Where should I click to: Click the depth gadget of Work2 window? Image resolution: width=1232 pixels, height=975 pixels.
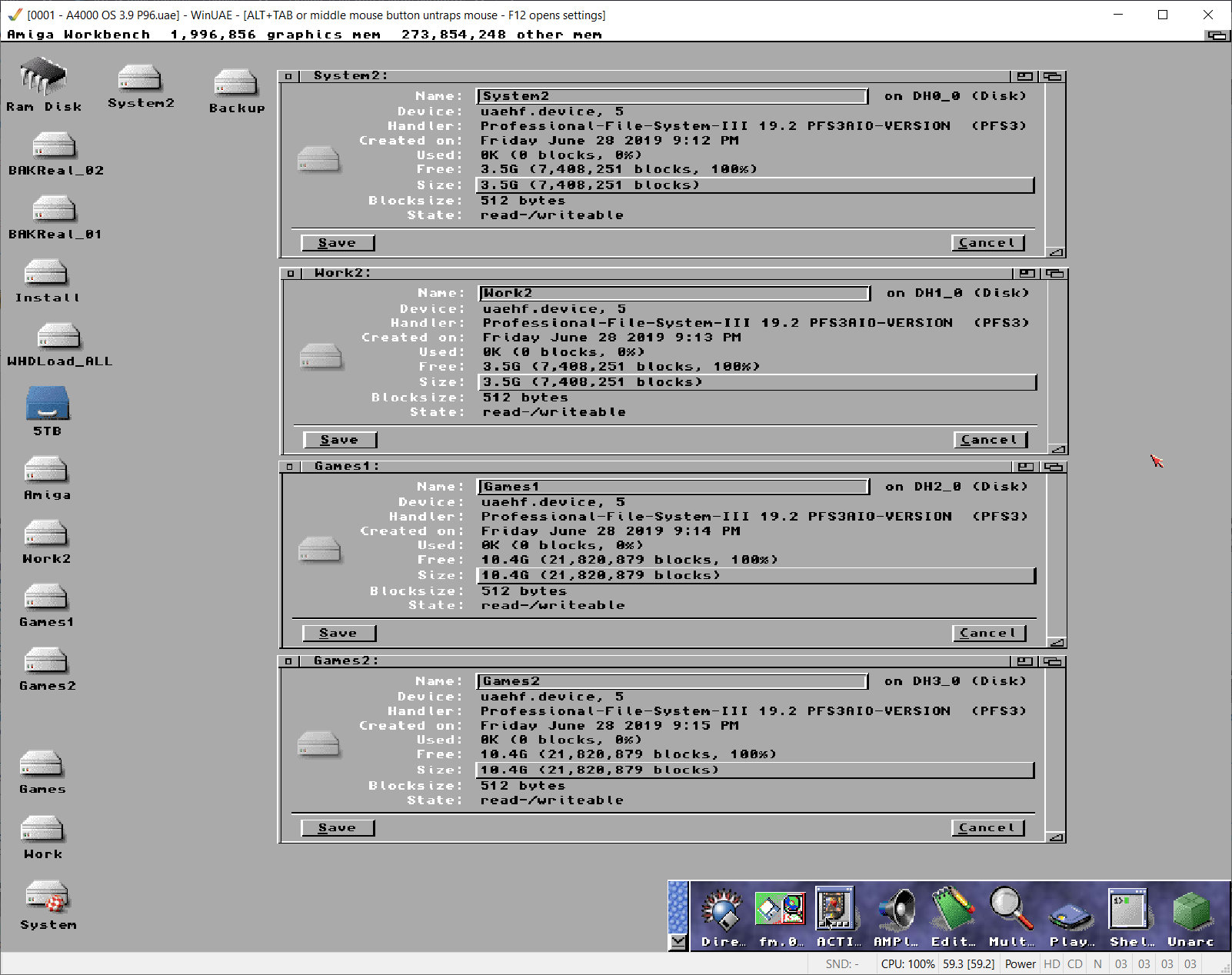click(x=1055, y=273)
